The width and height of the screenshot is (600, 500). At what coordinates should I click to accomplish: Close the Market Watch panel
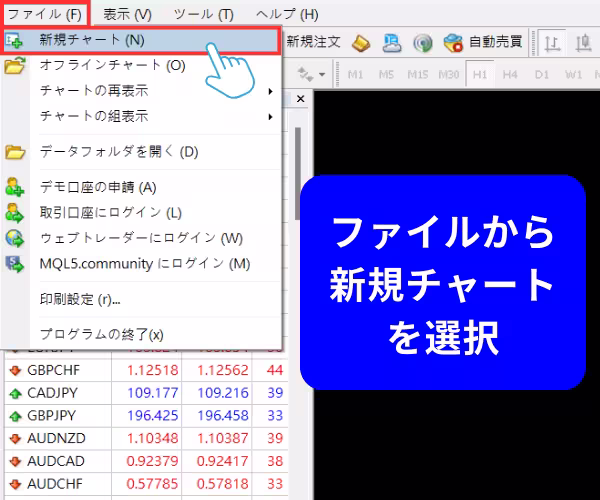(x=301, y=99)
